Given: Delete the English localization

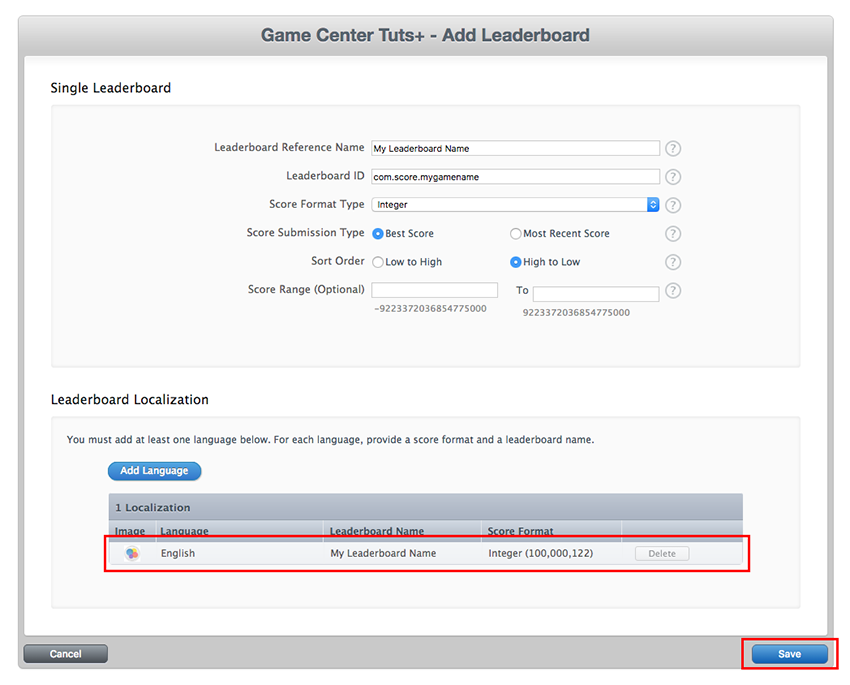Looking at the screenshot, I should click(662, 553).
